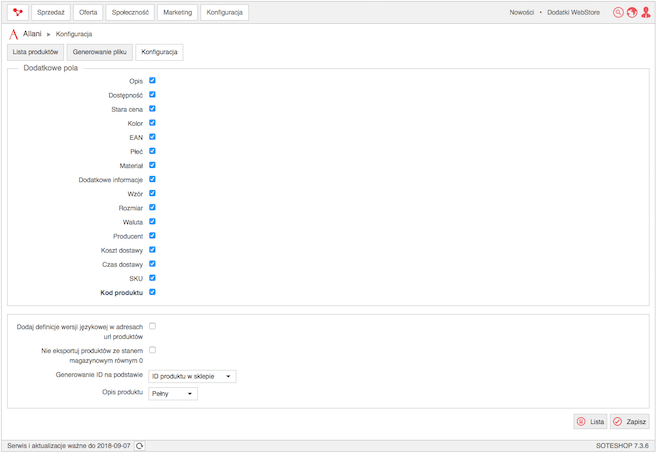Click the SOTESHOP logo home icon
This screenshot has height=454, width=656.
click(18, 13)
